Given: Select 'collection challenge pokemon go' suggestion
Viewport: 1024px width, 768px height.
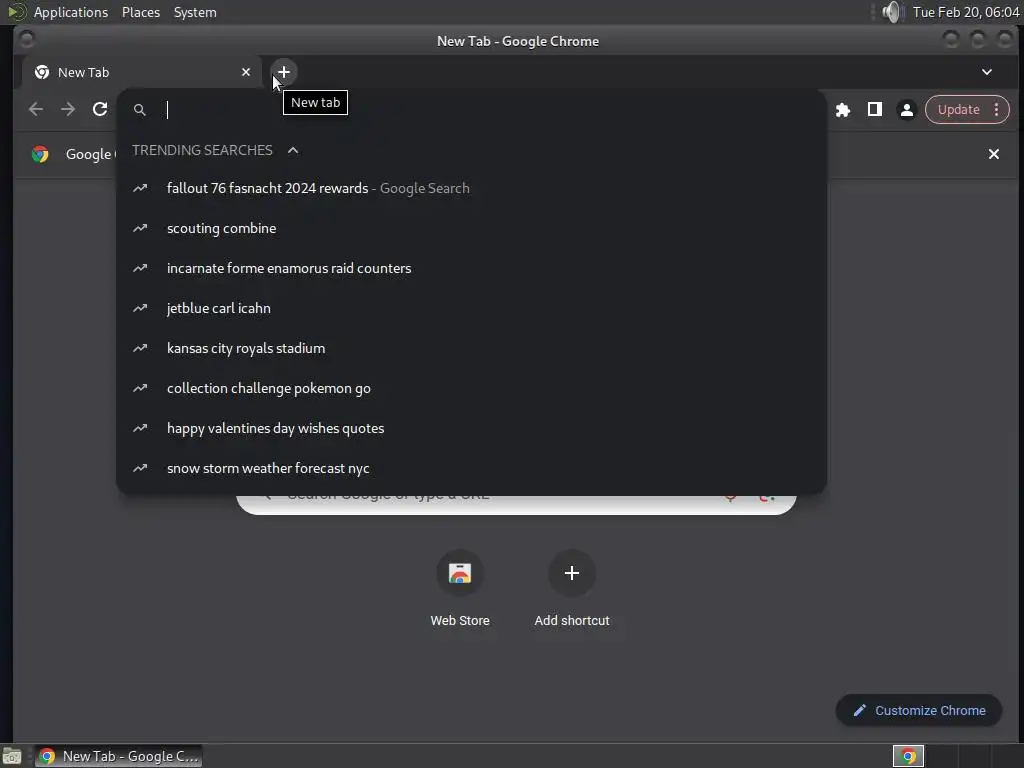Looking at the screenshot, I should click(x=472, y=388).
